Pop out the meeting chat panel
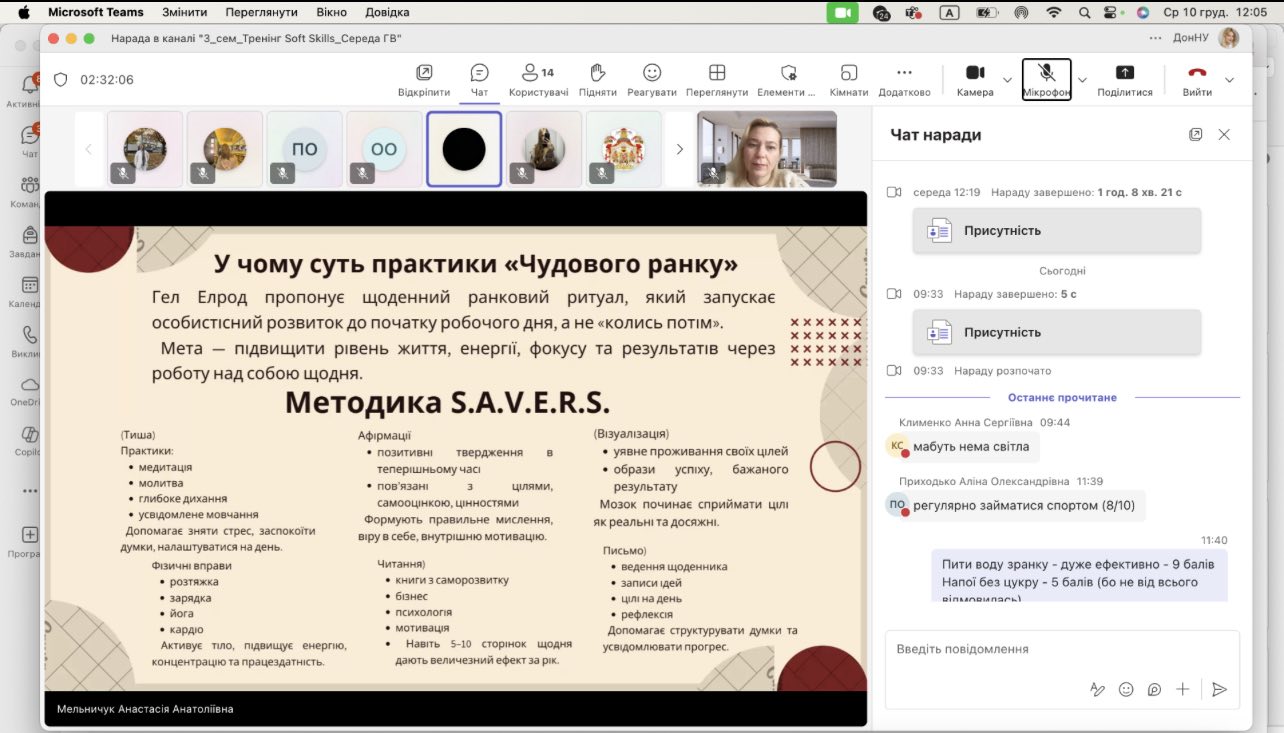 [x=1195, y=134]
